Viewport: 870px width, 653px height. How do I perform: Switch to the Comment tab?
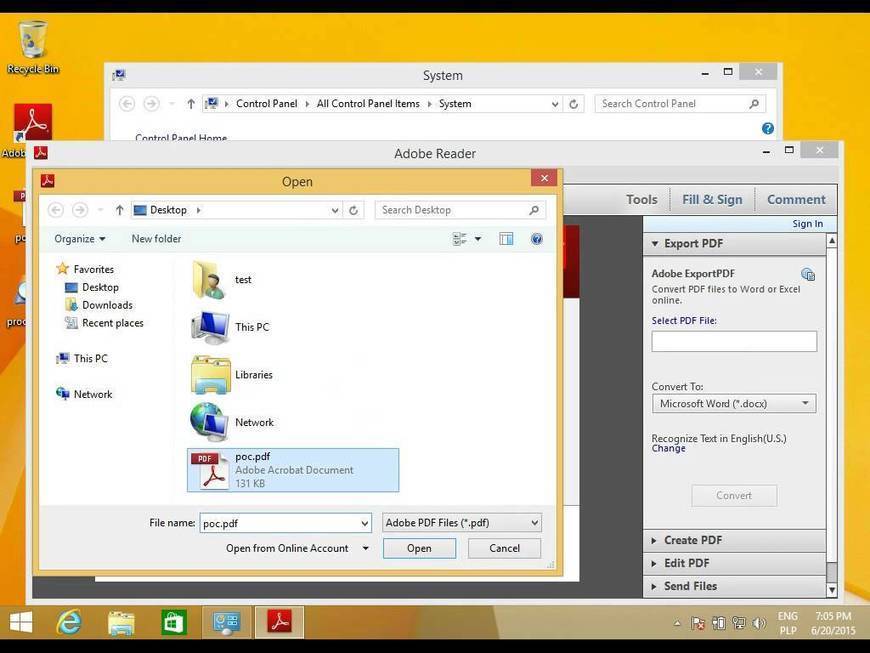pos(796,200)
